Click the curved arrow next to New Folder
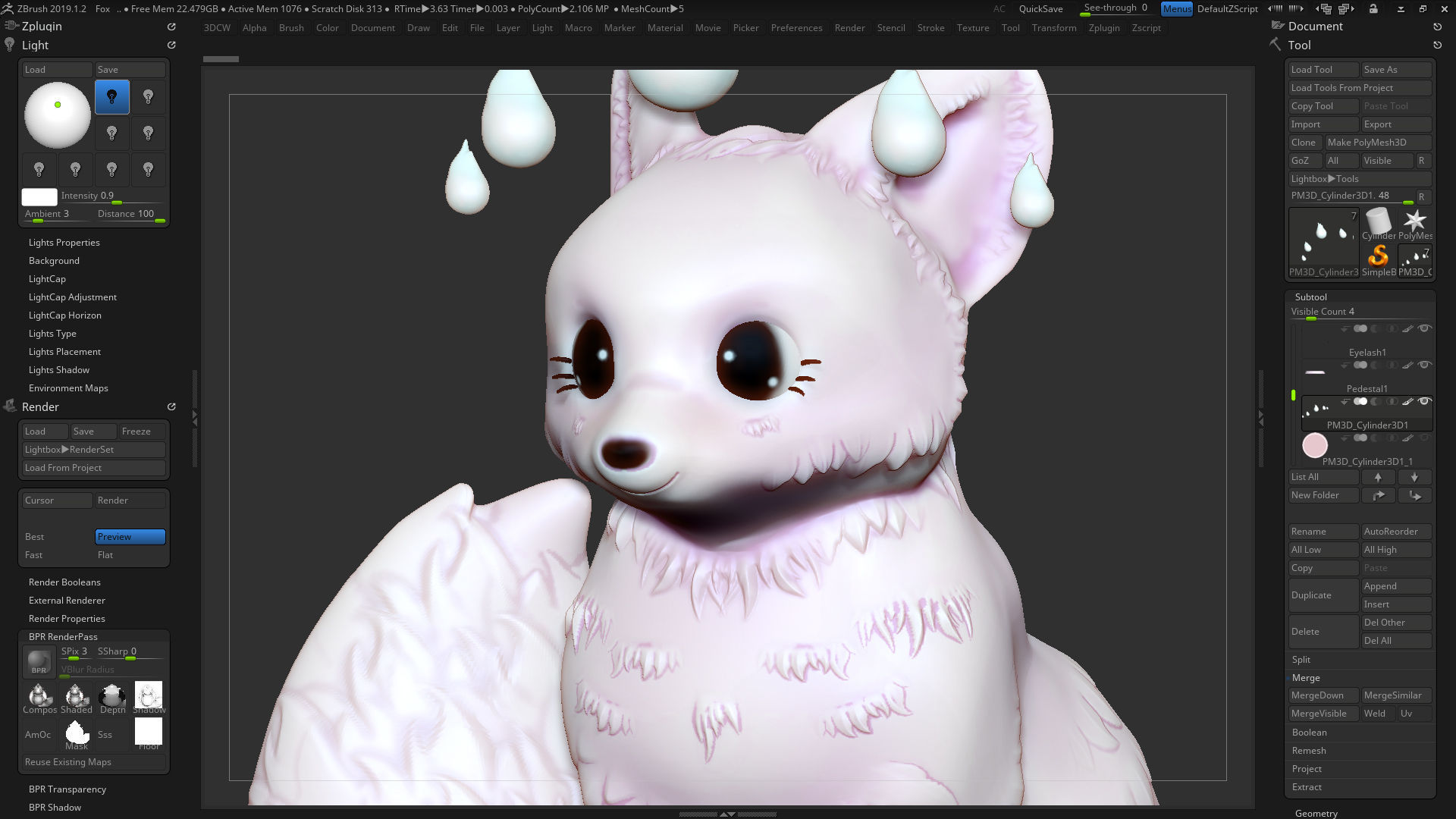The height and width of the screenshot is (819, 1456). pos(1378,495)
